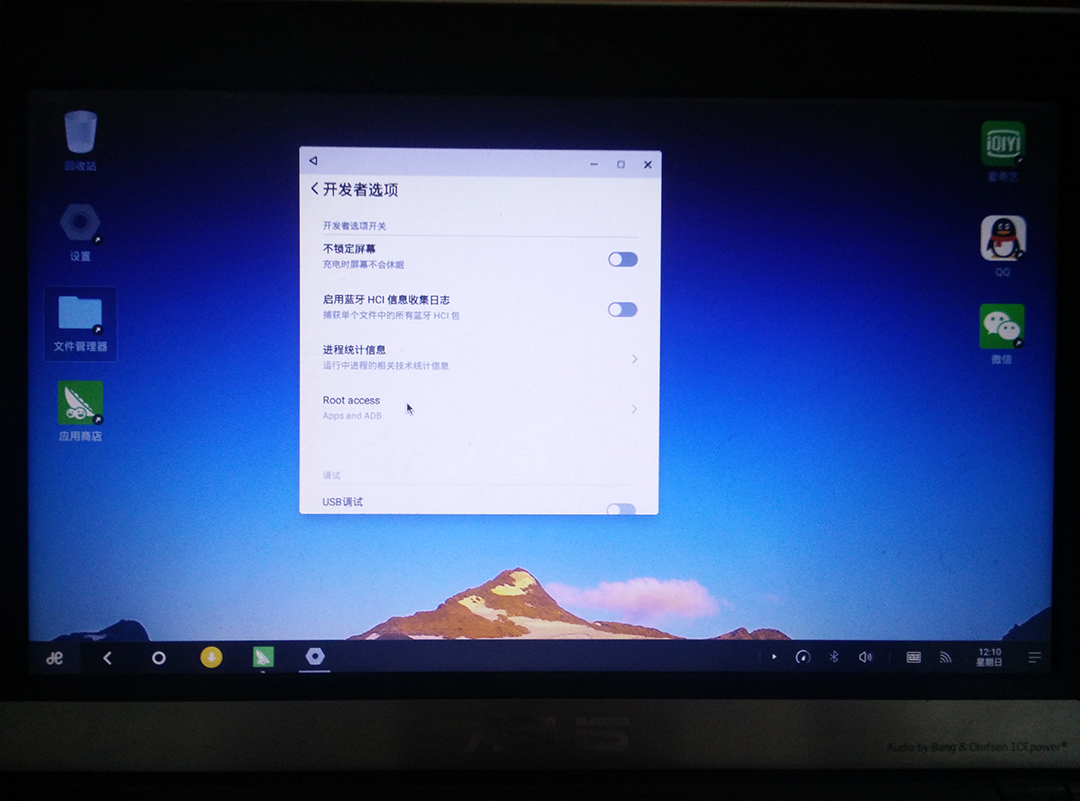Launch QQ from the desktop
This screenshot has width=1080, height=801.
click(x=1001, y=237)
